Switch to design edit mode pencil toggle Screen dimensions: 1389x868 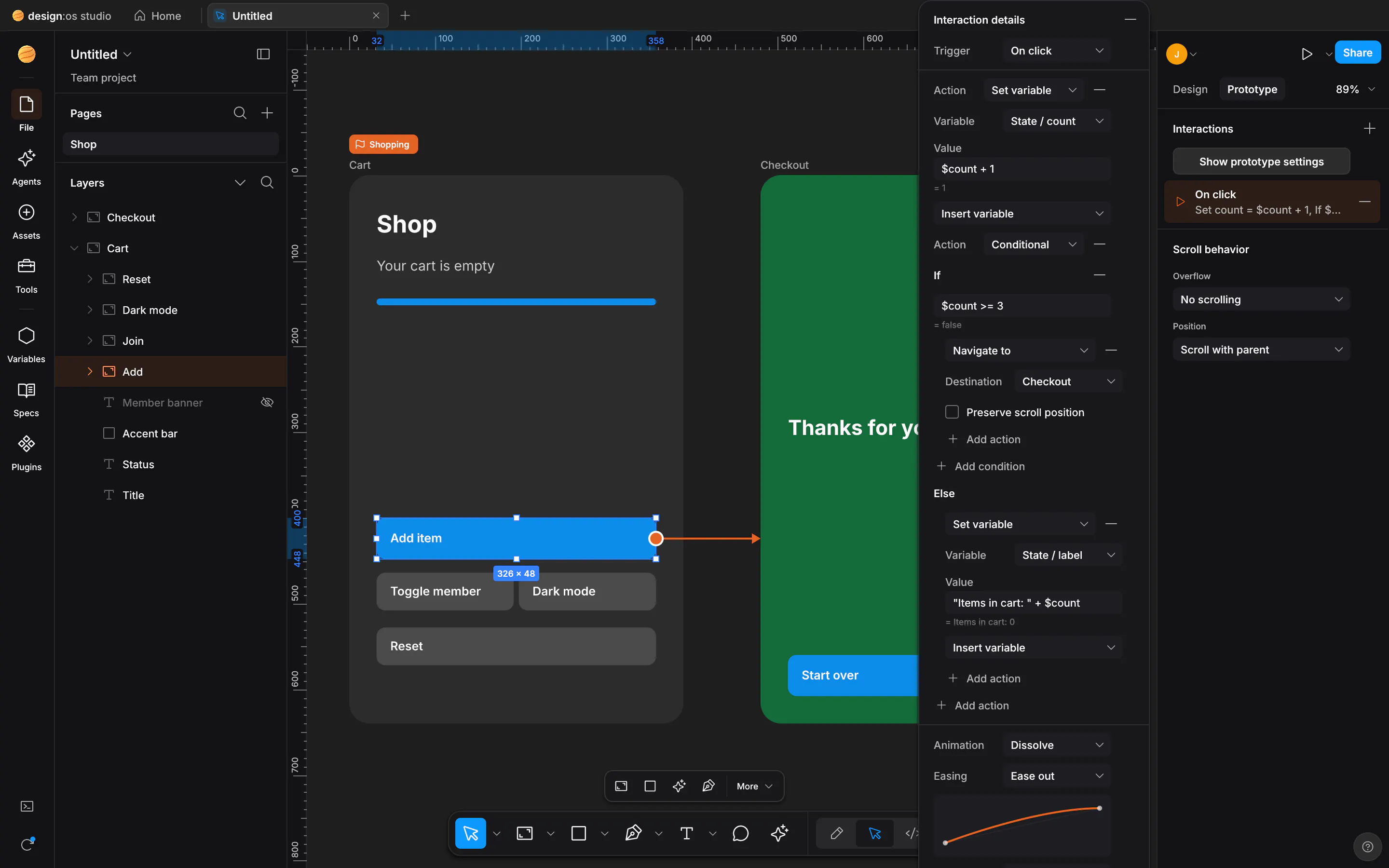[x=836, y=833]
